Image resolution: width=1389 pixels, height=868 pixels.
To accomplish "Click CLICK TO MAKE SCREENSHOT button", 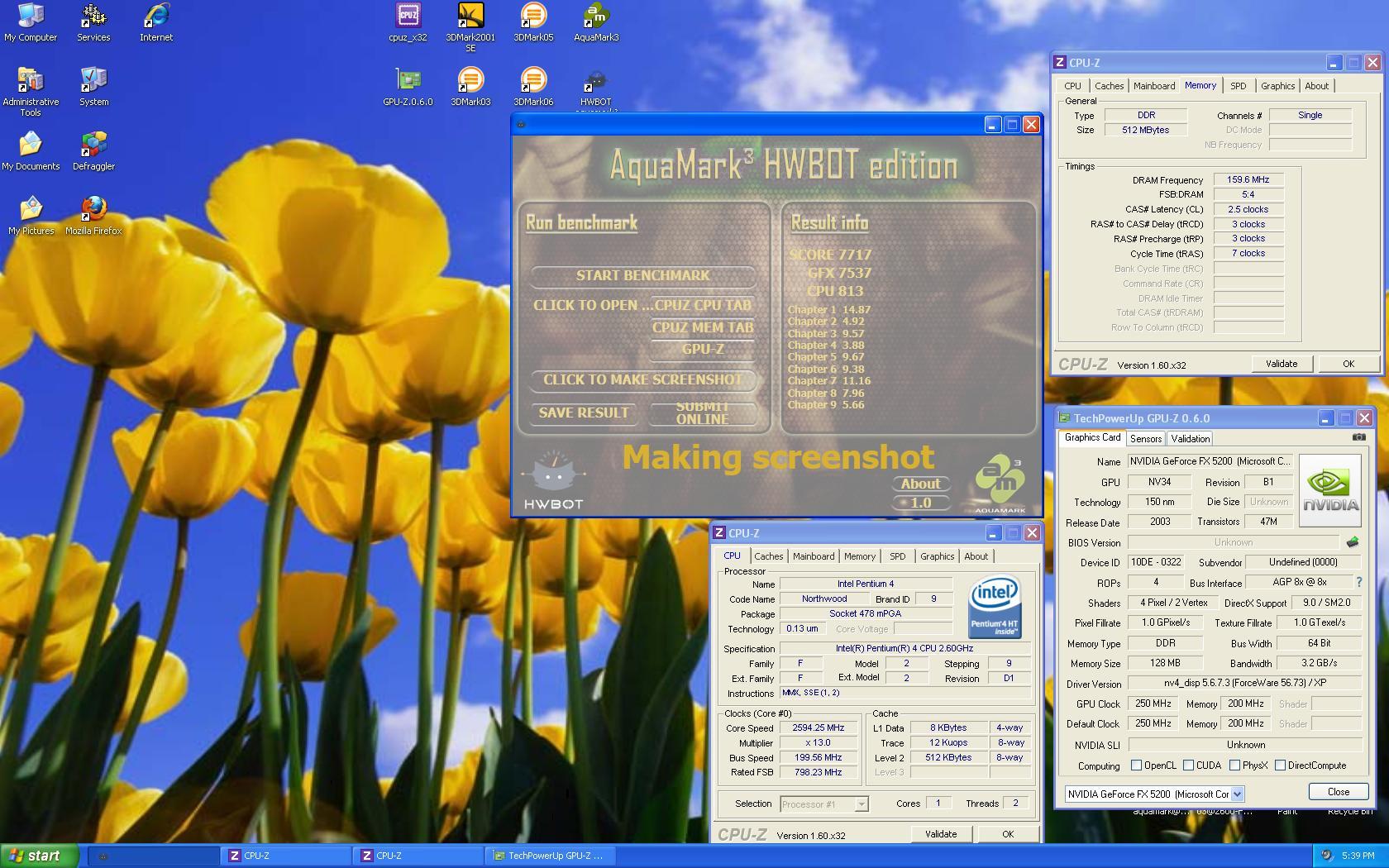I will pos(642,379).
